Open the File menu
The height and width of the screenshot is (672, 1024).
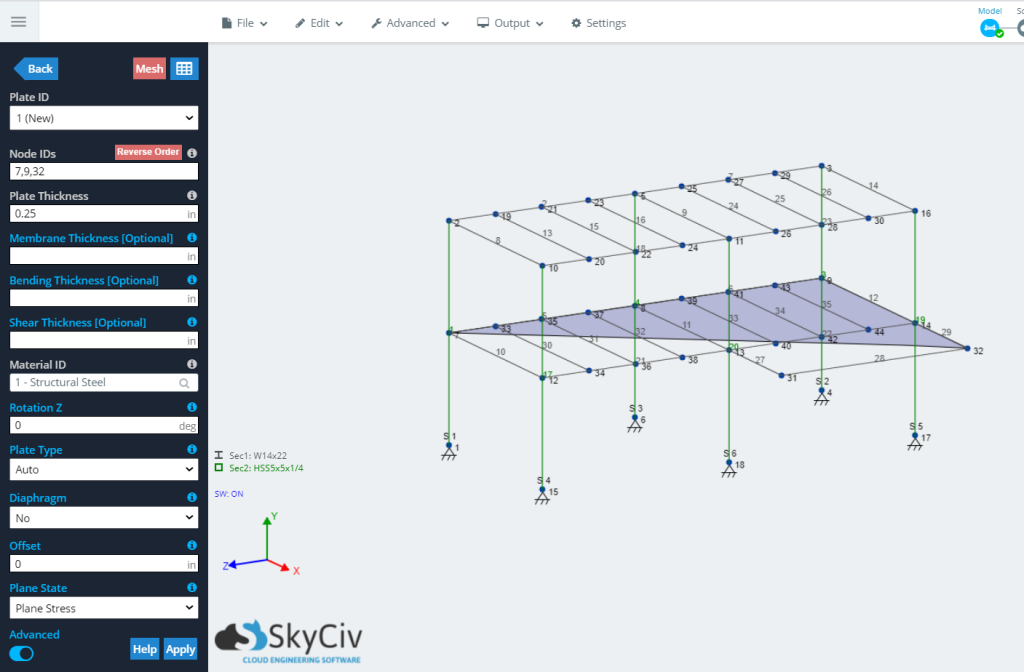pyautogui.click(x=245, y=23)
